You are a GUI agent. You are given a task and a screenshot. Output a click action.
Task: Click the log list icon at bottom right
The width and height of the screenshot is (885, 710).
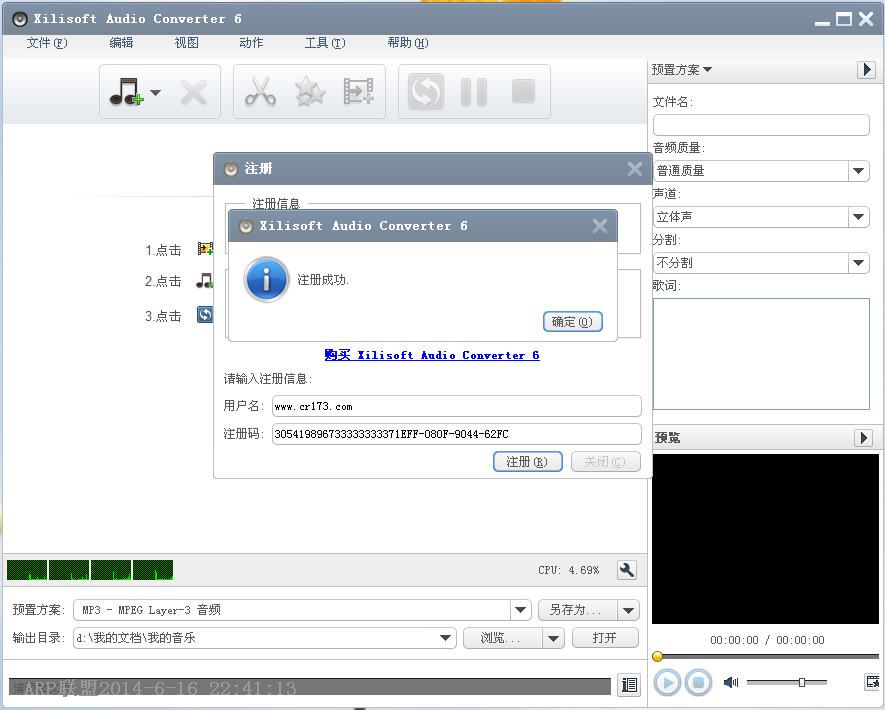(630, 685)
